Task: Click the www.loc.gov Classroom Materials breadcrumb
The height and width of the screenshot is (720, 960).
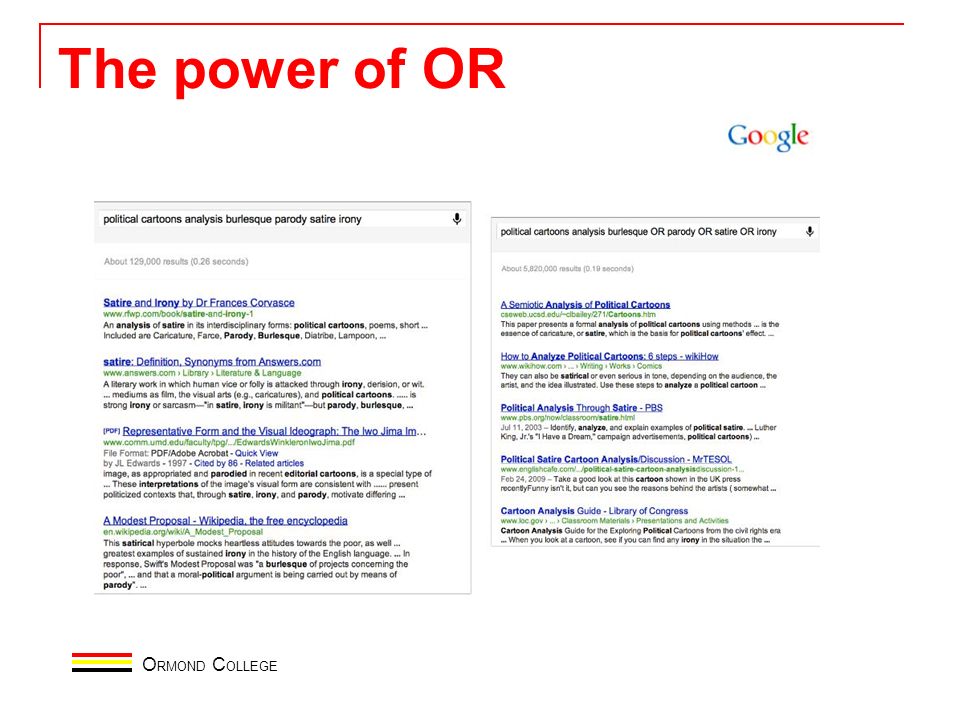Action: tap(614, 520)
